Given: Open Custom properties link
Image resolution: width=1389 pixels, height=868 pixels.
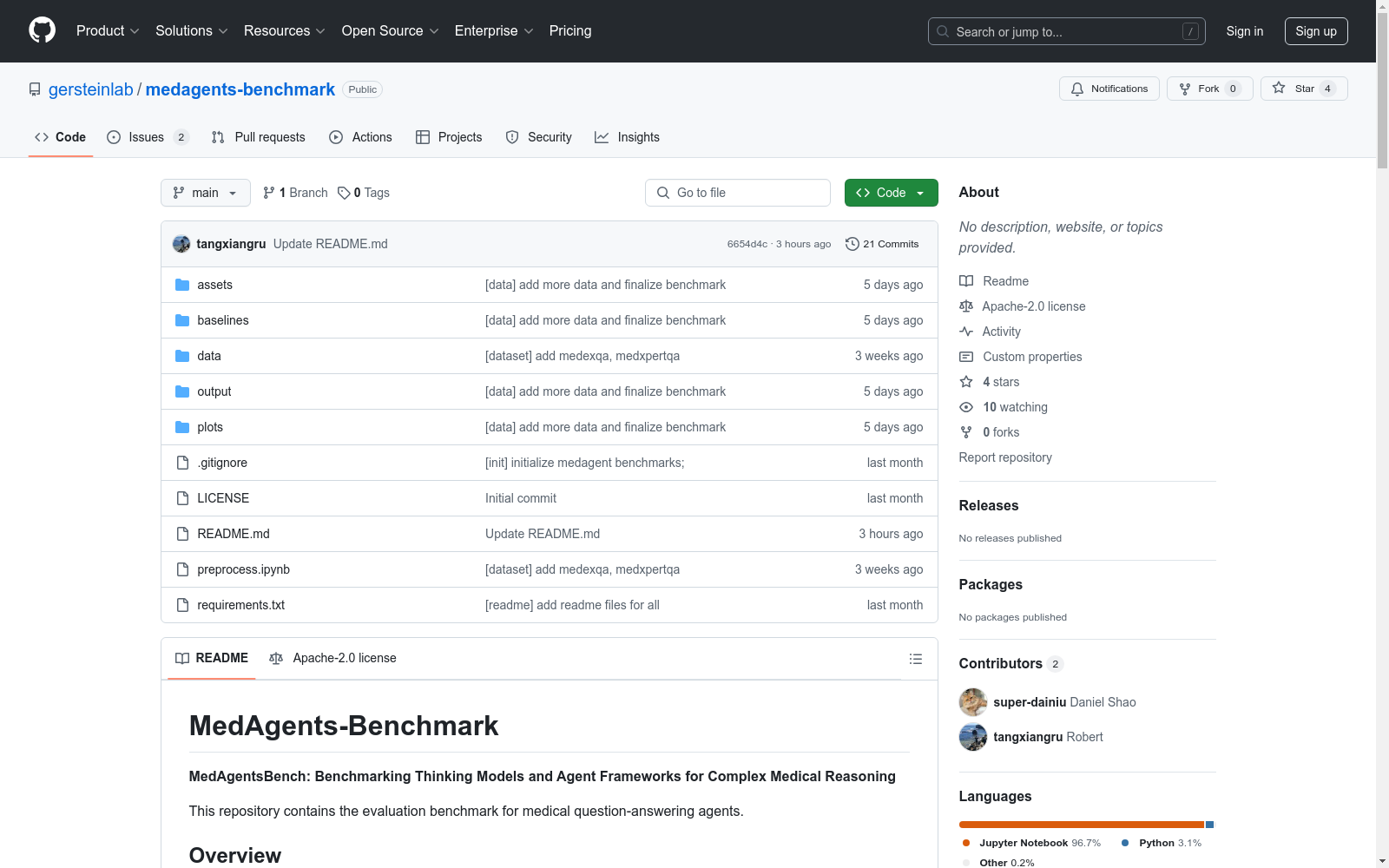Looking at the screenshot, I should (x=1021, y=357).
